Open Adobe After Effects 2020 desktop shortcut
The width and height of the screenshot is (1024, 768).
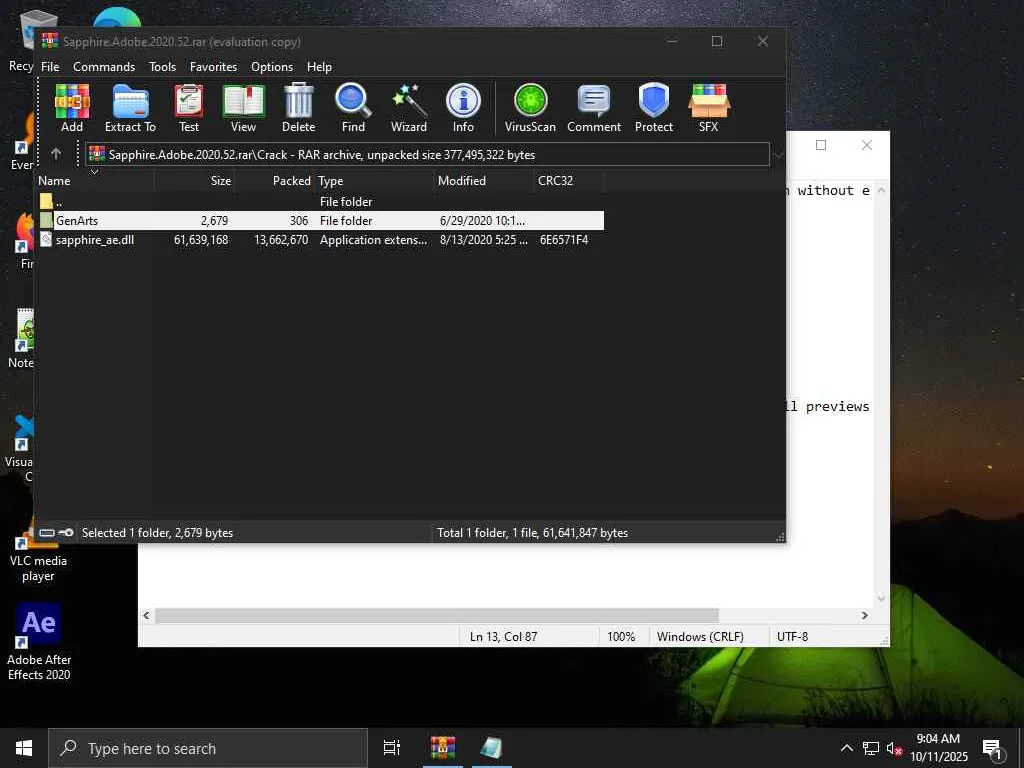39,642
